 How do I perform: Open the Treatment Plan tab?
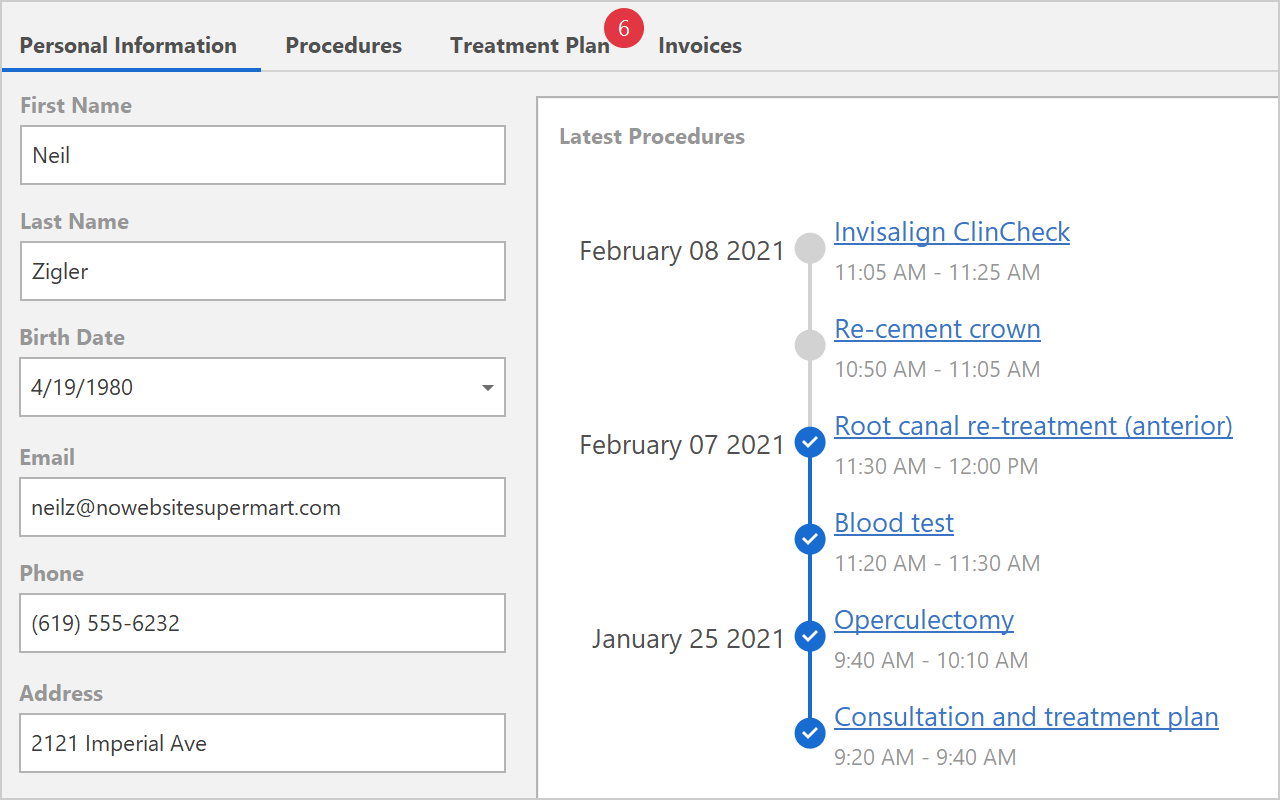coord(529,46)
